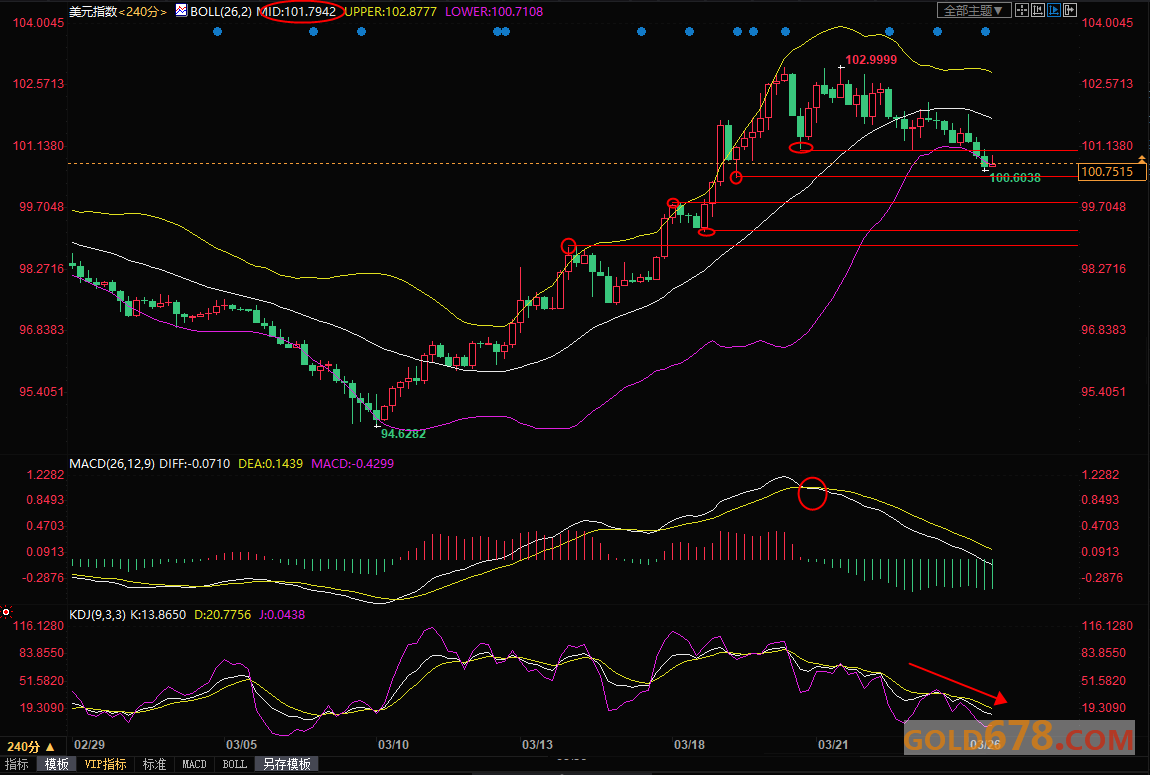Click the 03/13 date on the time axis

pyautogui.click(x=538, y=744)
